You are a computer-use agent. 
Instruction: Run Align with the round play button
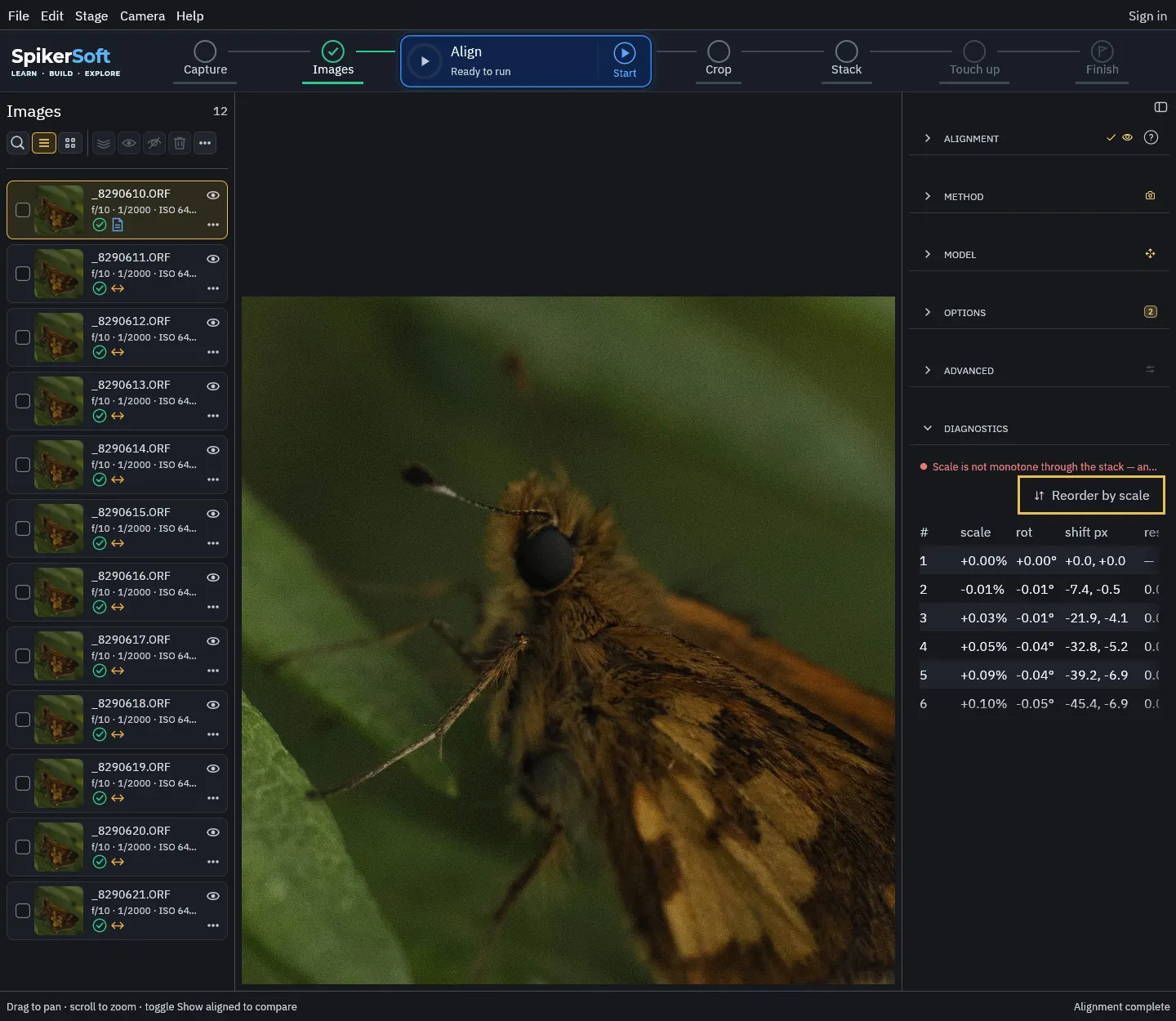click(x=425, y=61)
